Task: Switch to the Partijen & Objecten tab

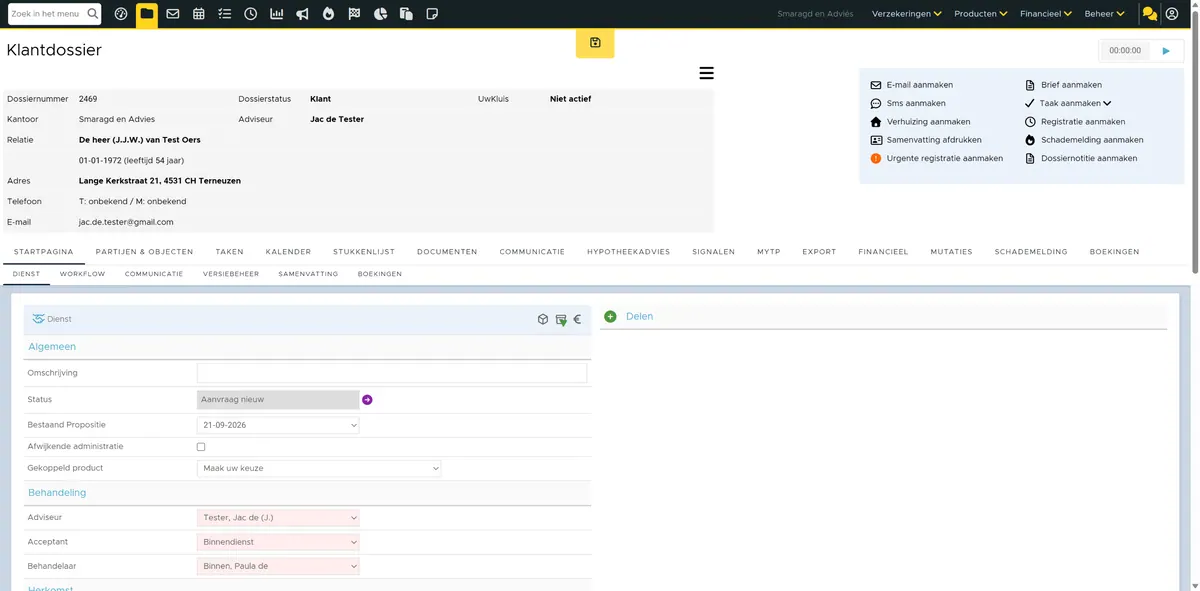Action: coord(144,252)
